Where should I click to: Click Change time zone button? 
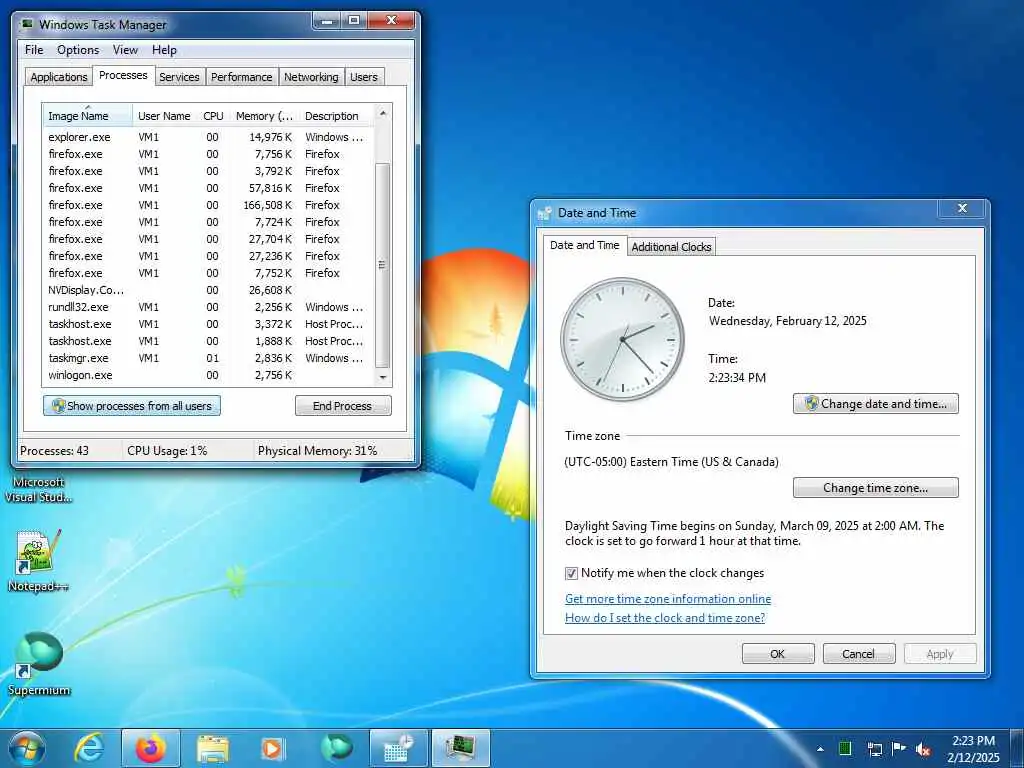point(876,488)
